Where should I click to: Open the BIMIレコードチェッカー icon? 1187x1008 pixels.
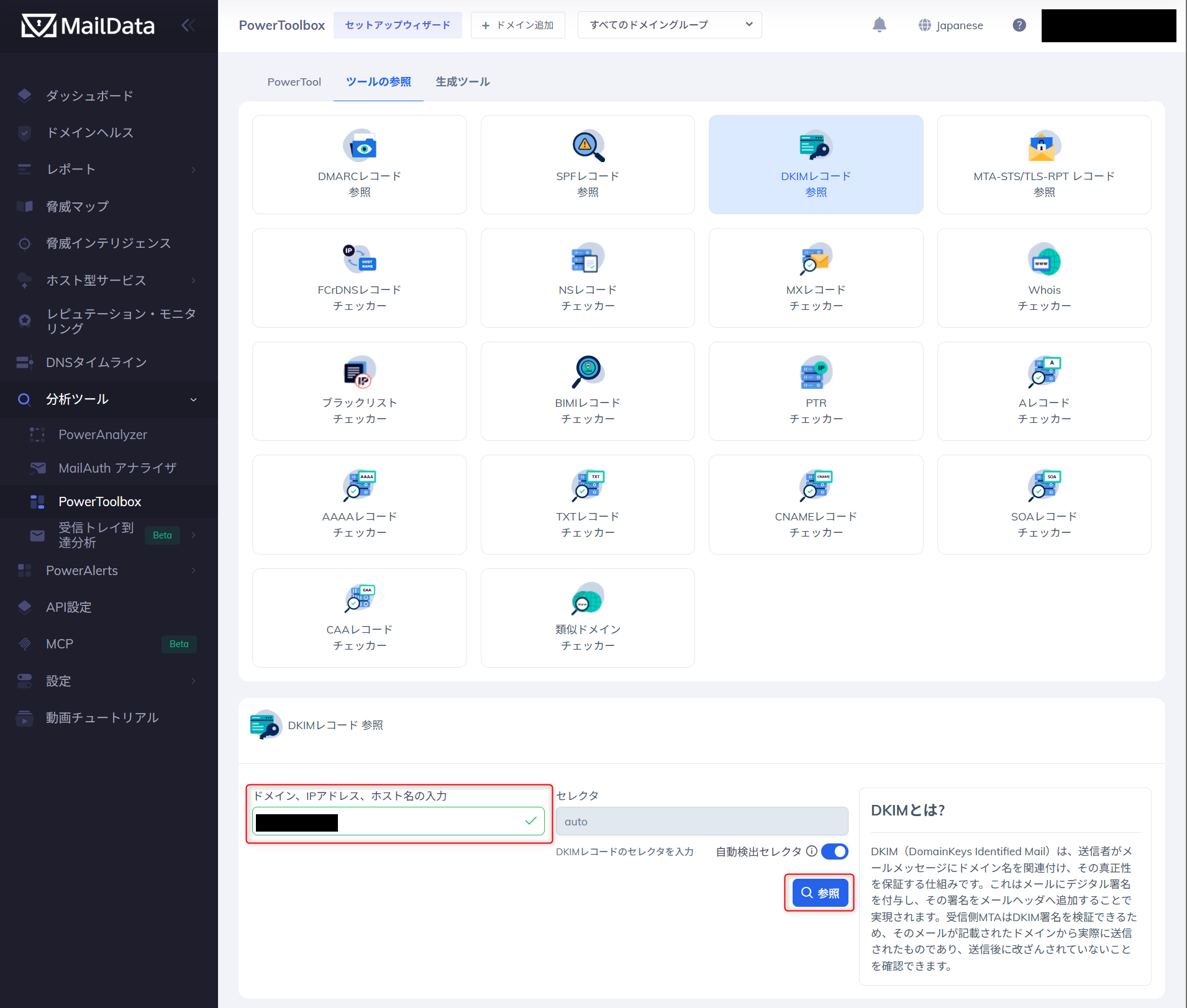point(588,372)
